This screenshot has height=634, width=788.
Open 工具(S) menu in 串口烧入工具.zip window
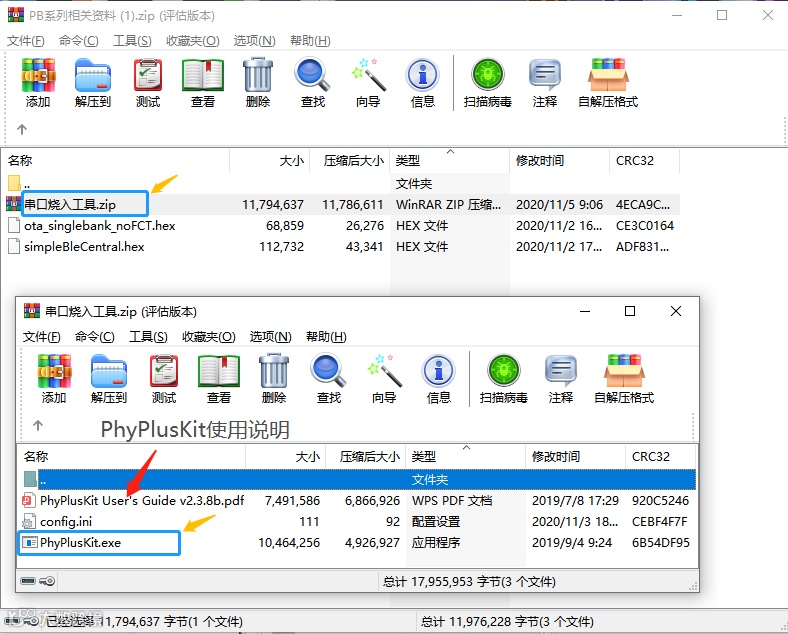click(x=148, y=337)
